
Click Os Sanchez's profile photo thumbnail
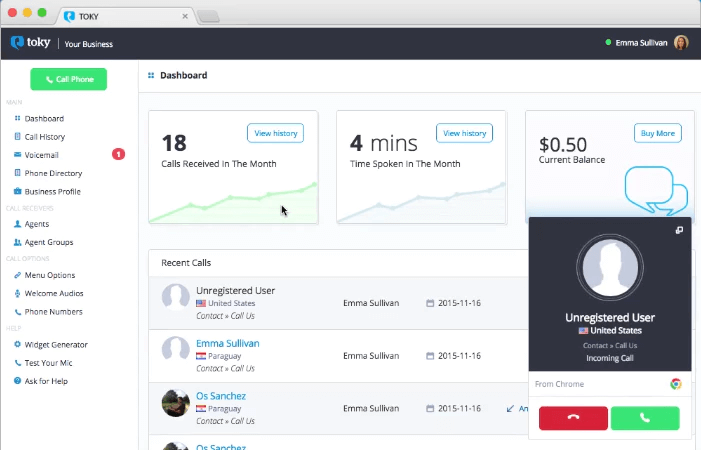tap(176, 403)
